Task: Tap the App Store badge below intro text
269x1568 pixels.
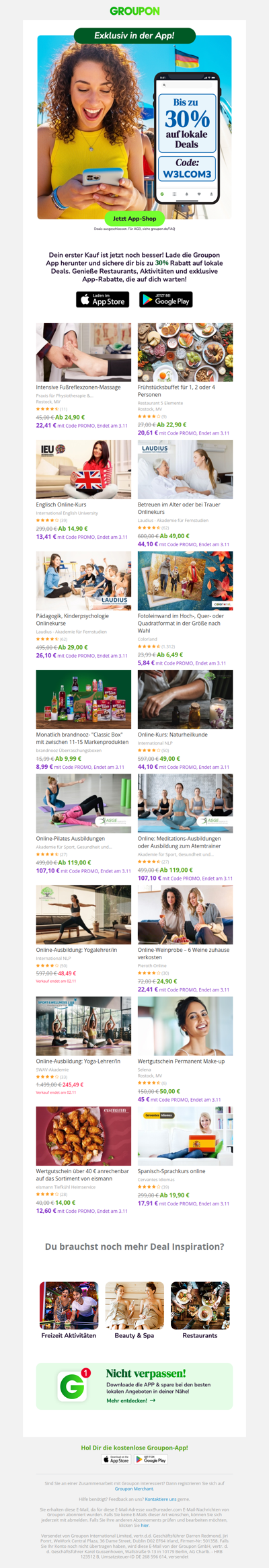Action: [x=102, y=299]
